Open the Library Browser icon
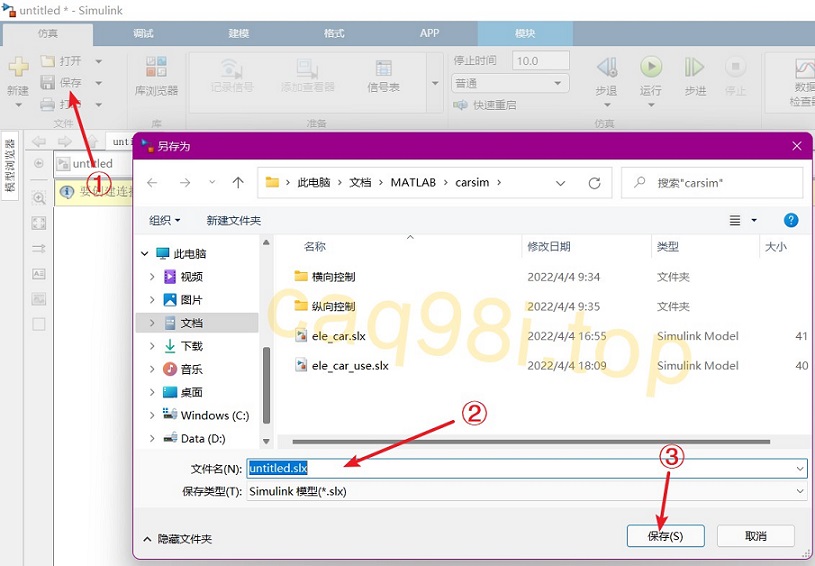 click(x=156, y=67)
